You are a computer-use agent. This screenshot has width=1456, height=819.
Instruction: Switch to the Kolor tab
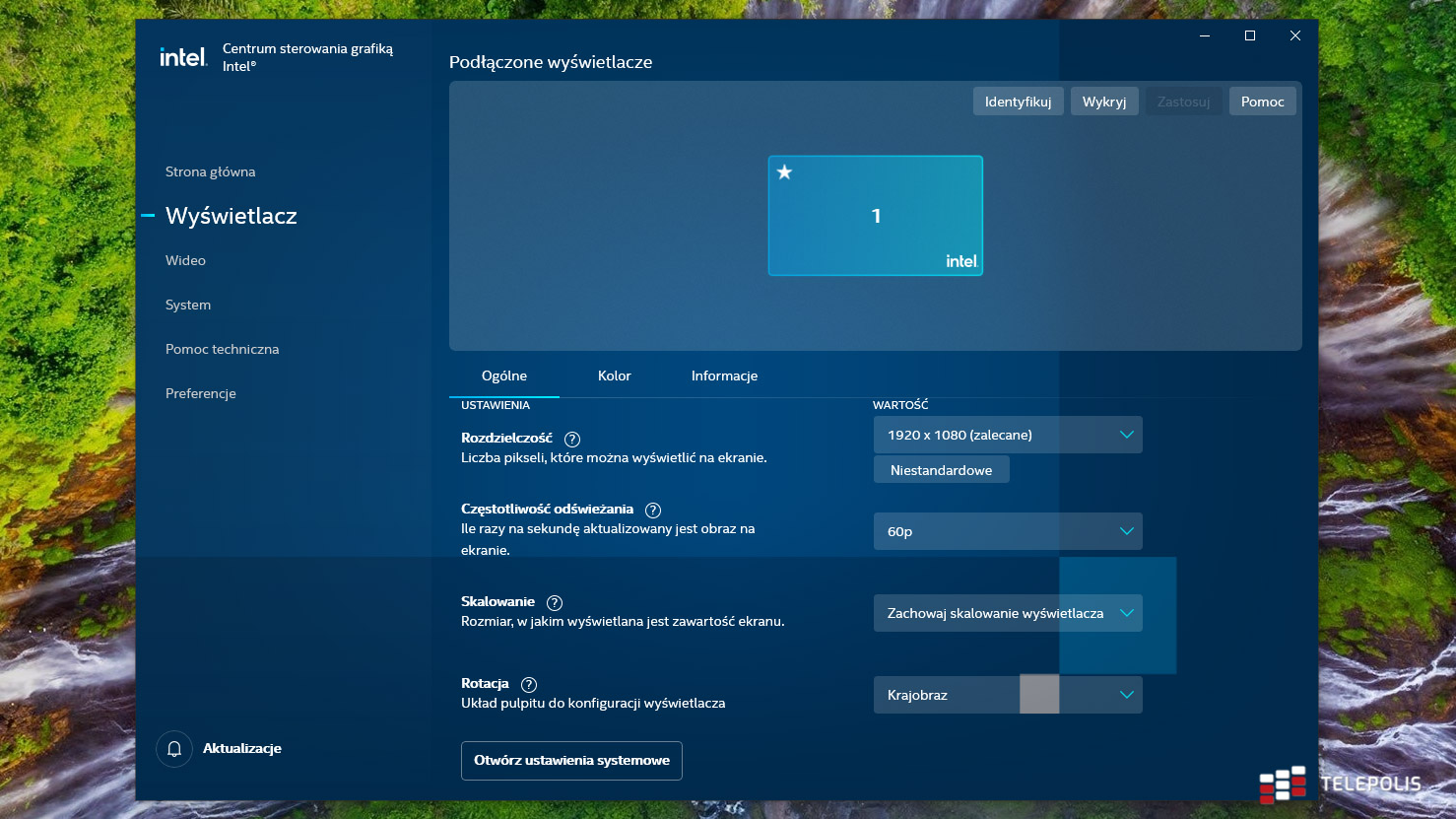(614, 375)
